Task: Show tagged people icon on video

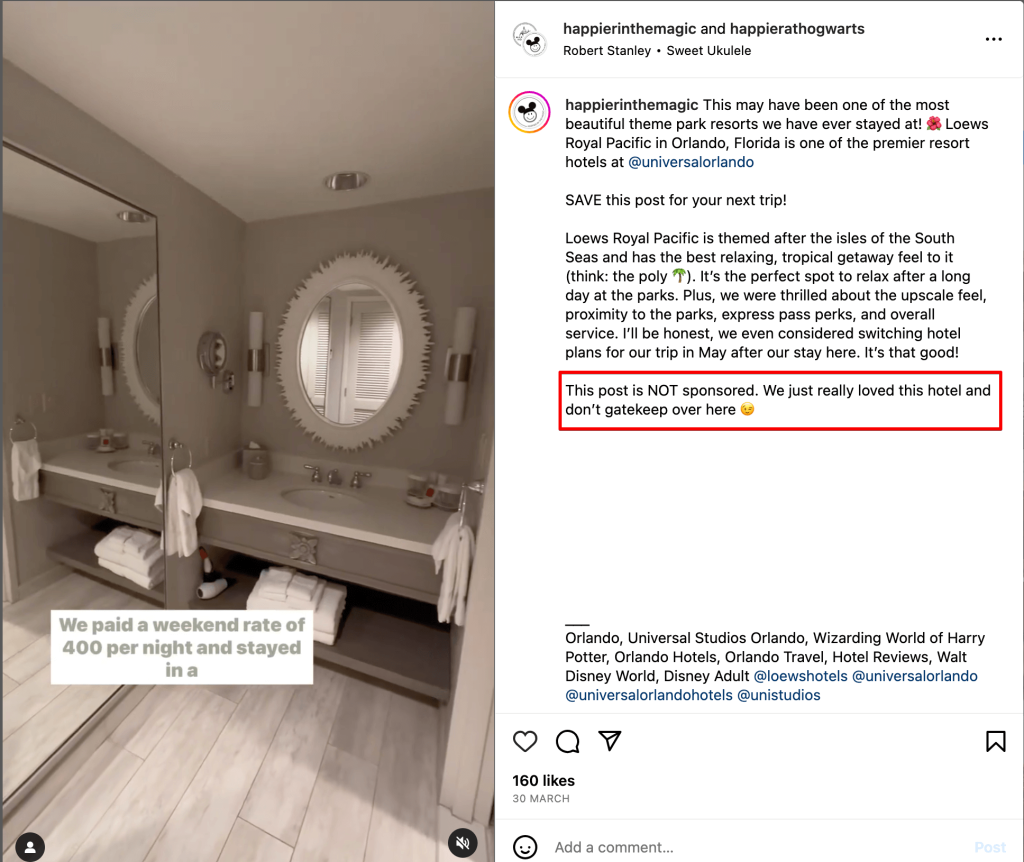Action: pyautogui.click(x=30, y=847)
